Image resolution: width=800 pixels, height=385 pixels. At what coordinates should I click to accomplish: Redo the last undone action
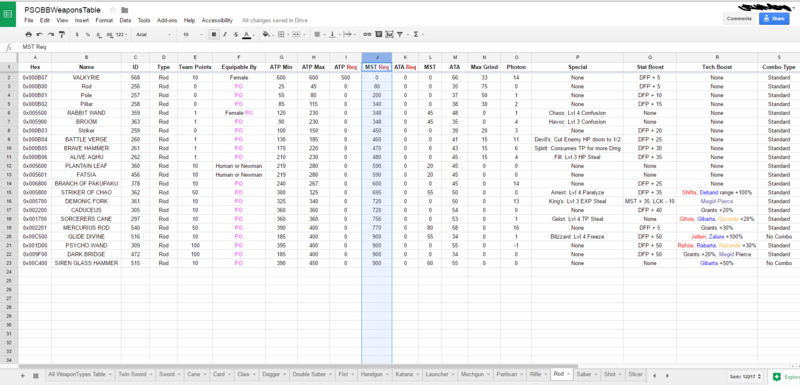point(51,35)
